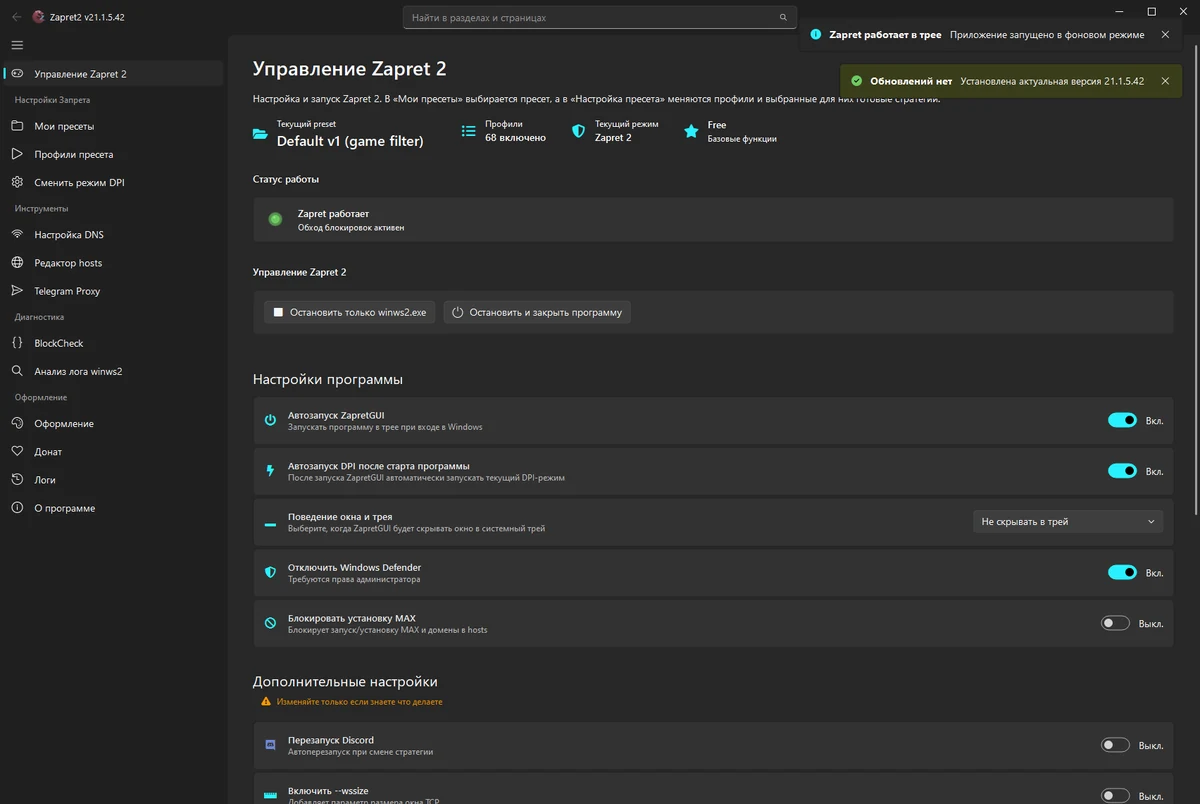The image size is (1200, 804).
Task: Open Мои пресеты page
Action: click(x=113, y=126)
